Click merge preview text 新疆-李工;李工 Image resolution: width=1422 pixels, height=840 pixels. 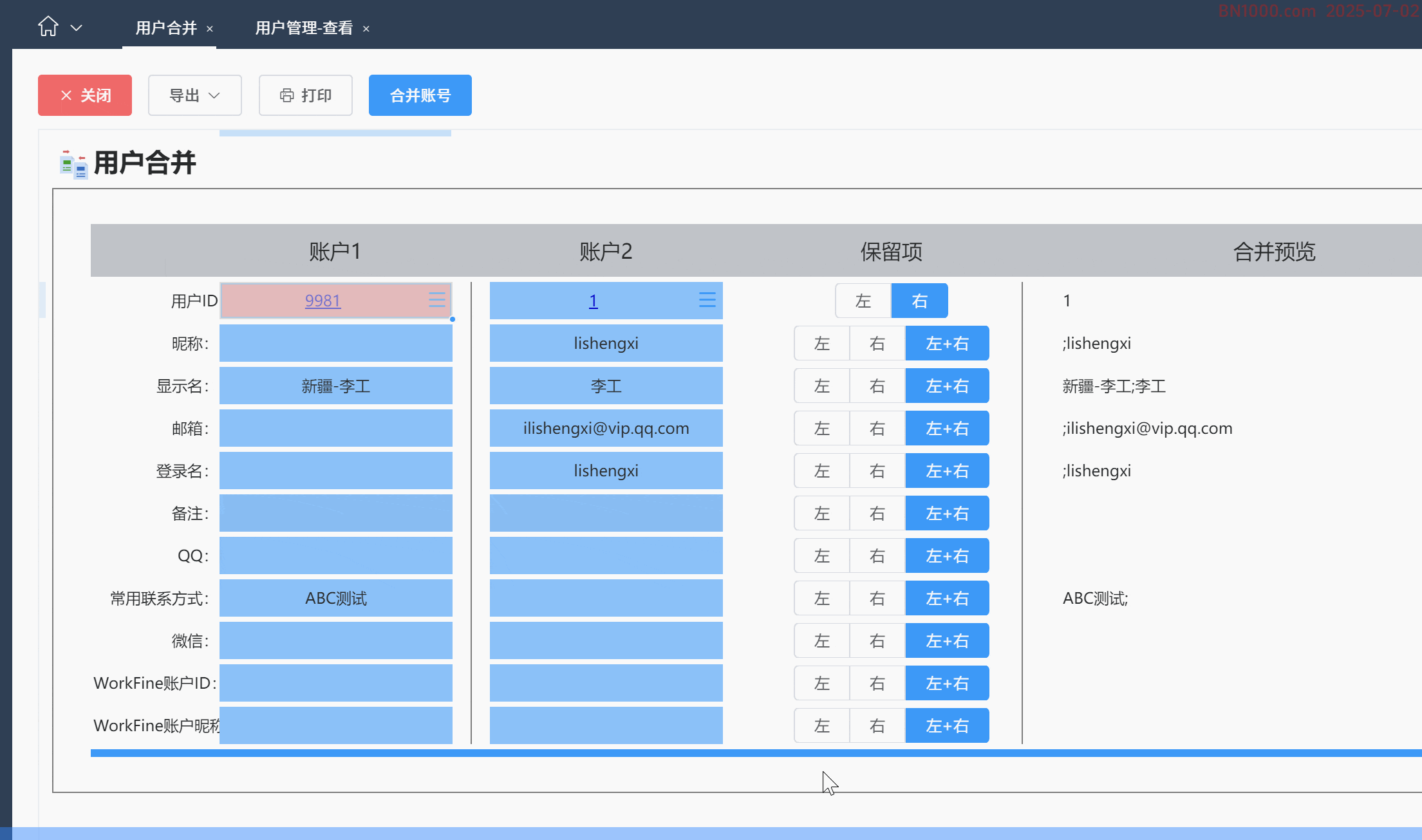pyautogui.click(x=1114, y=386)
